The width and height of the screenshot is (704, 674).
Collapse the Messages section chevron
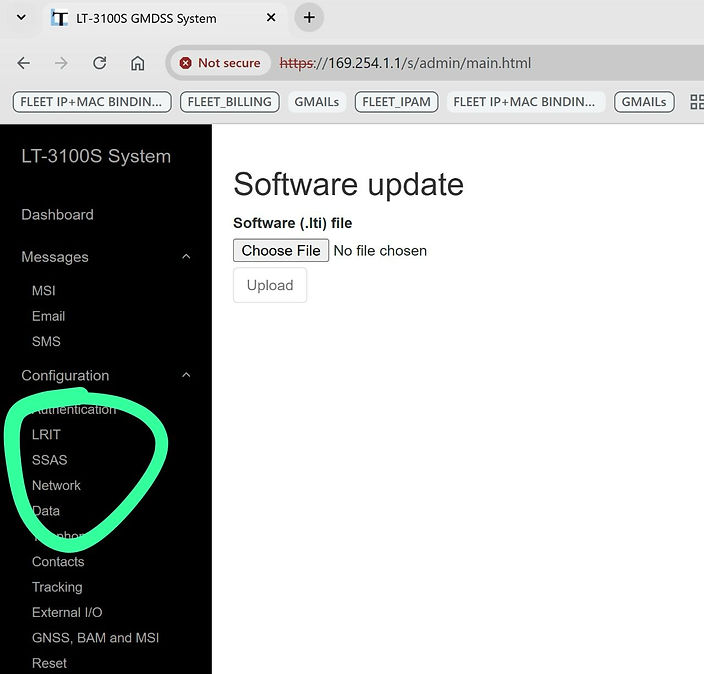(186, 257)
